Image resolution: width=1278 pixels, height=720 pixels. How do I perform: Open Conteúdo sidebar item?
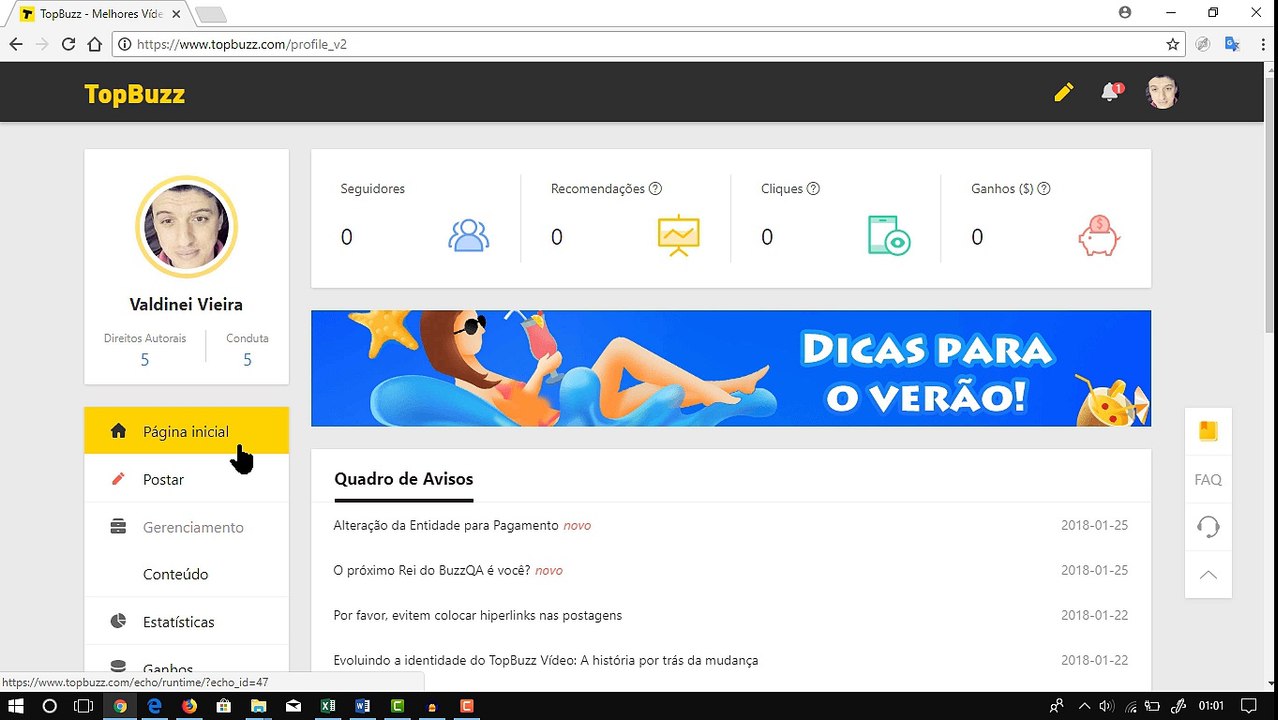186,574
